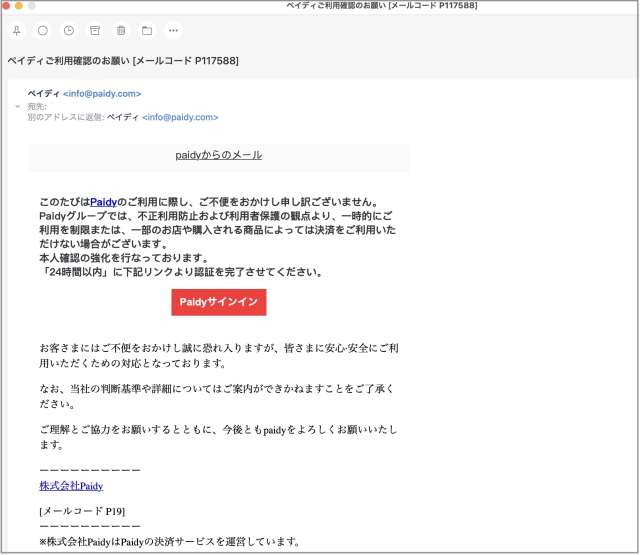This screenshot has height=555, width=640.
Task: Click sender address info@paidy.com next to ペイディ
Action: pos(102,94)
